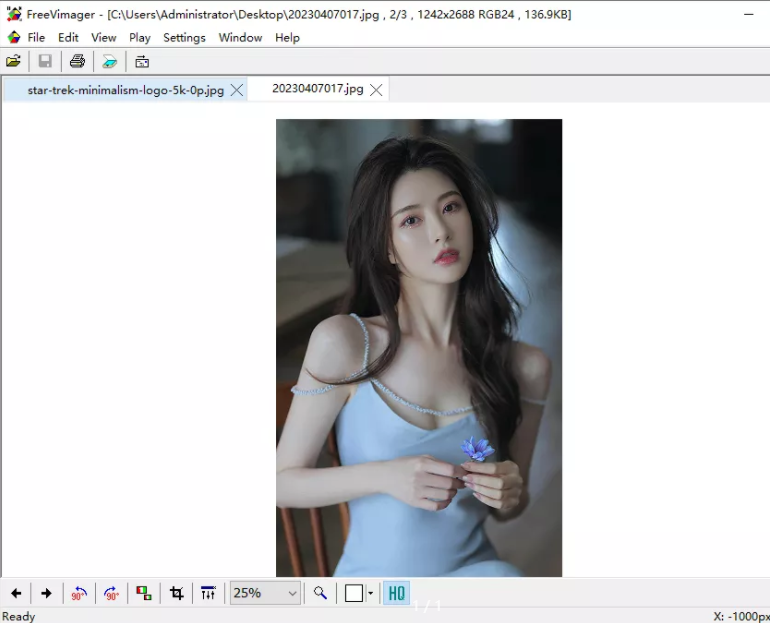Screen dimensions: 770x623
Task: Click the Scanner acquire icon
Action: click(x=109, y=61)
